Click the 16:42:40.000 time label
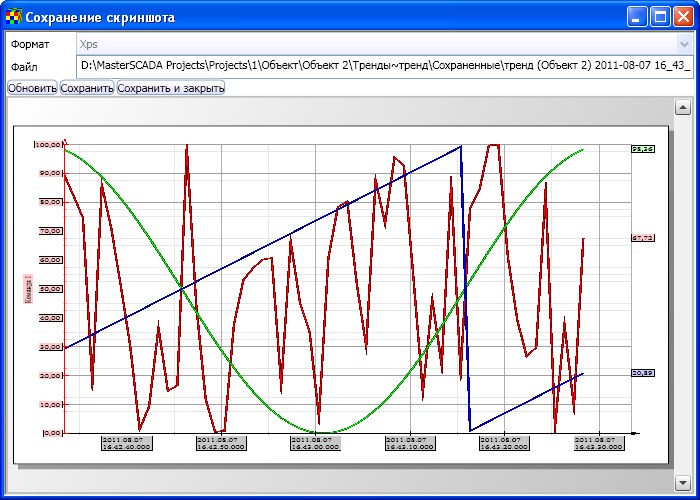700x500 pixels. [x=127, y=443]
